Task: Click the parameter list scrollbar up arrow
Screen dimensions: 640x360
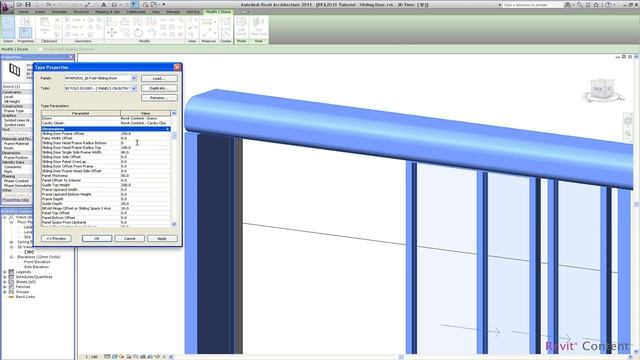Action: pos(174,113)
